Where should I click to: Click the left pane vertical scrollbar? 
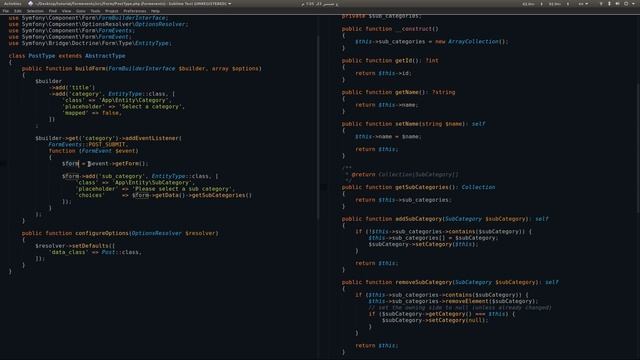tap(318, 127)
